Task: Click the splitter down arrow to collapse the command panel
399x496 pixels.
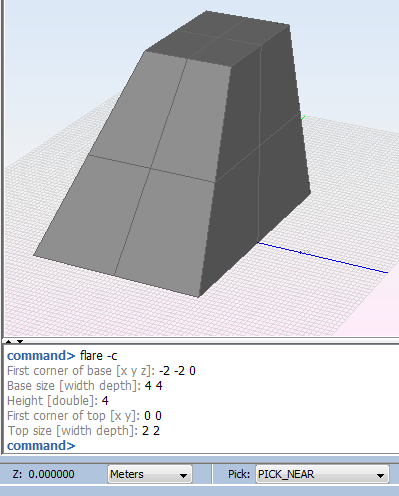Action: coord(20,342)
